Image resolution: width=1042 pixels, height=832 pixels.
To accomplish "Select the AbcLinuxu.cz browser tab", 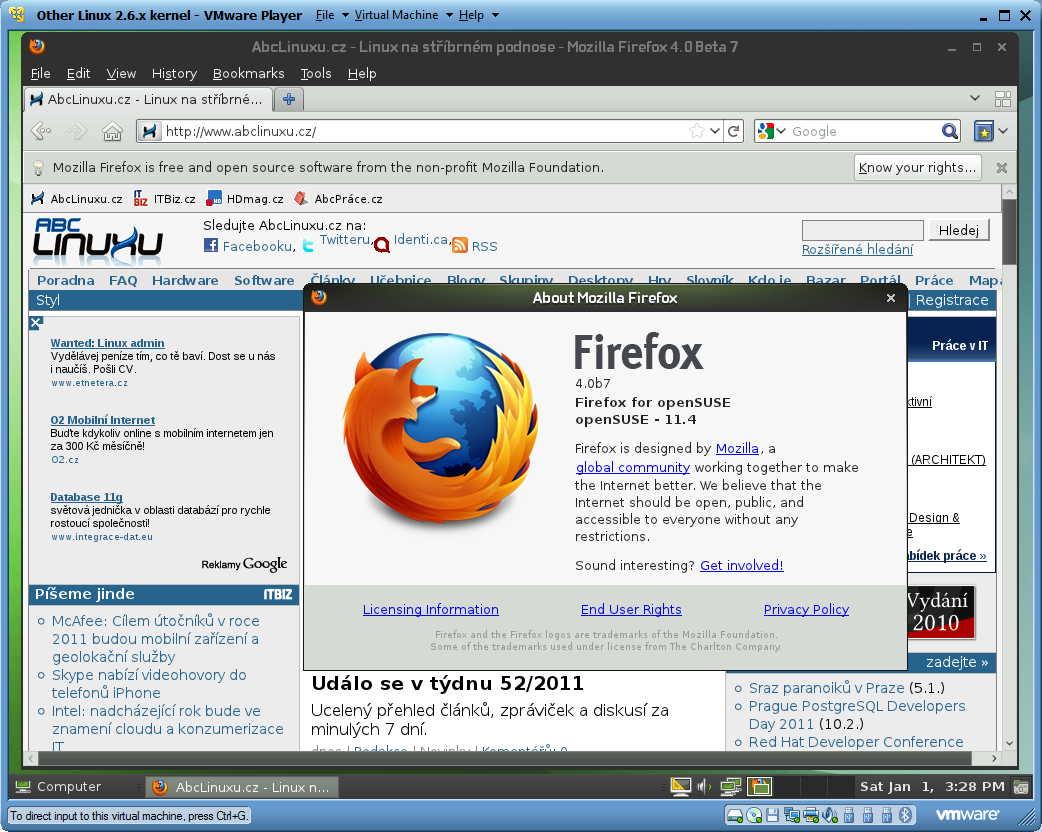I will point(149,99).
